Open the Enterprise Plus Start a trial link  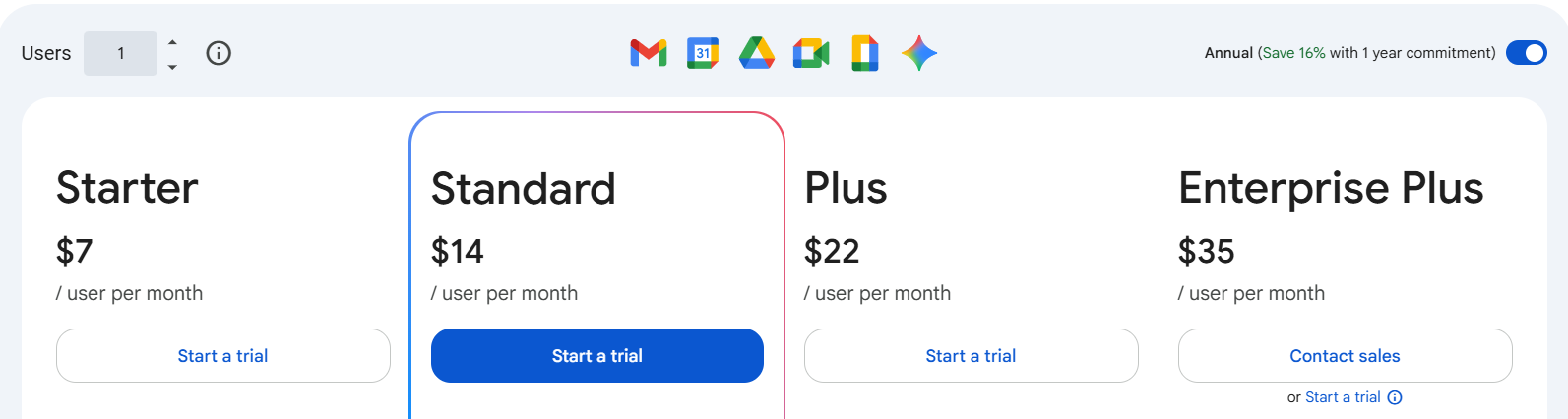[x=1343, y=397]
